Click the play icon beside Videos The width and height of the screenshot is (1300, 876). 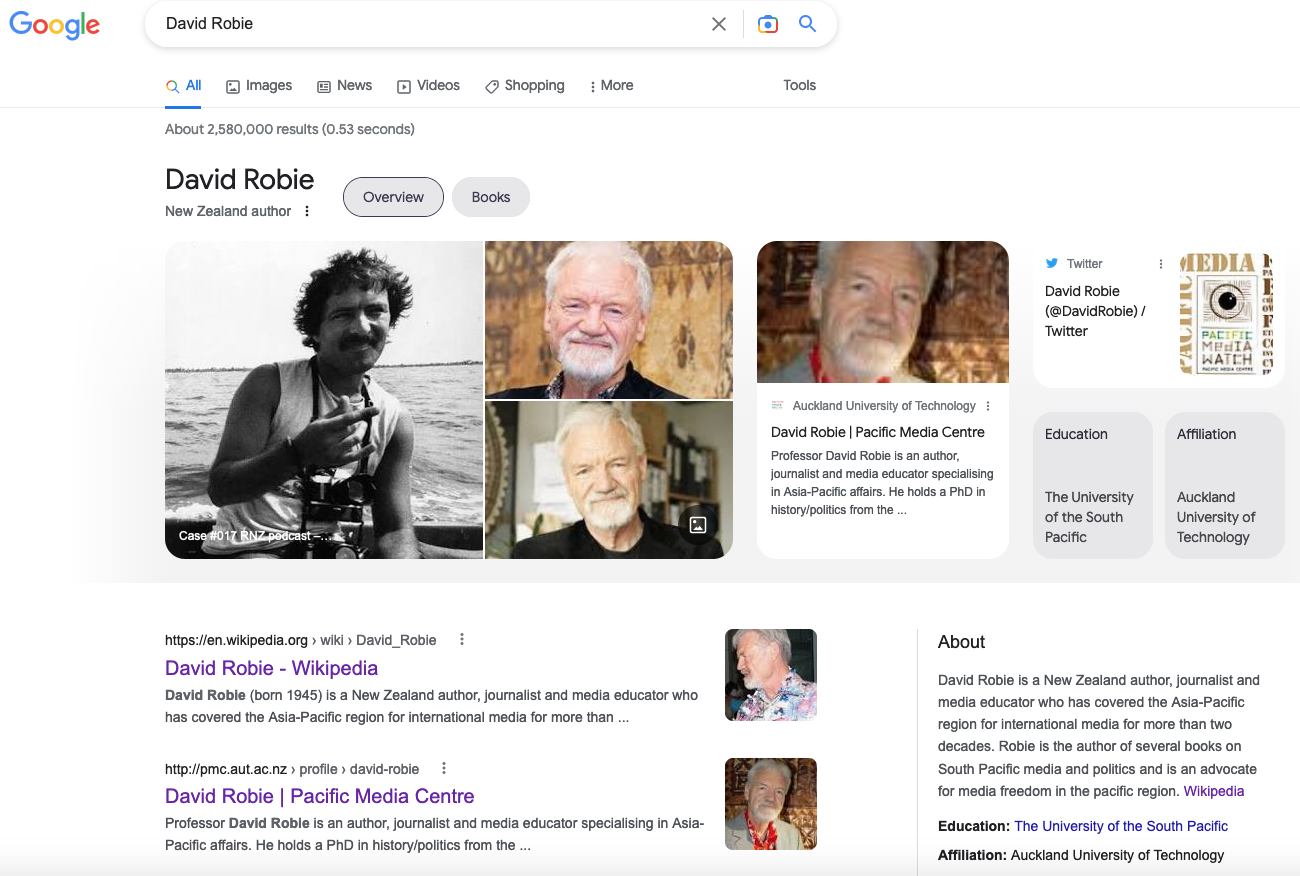coord(404,85)
